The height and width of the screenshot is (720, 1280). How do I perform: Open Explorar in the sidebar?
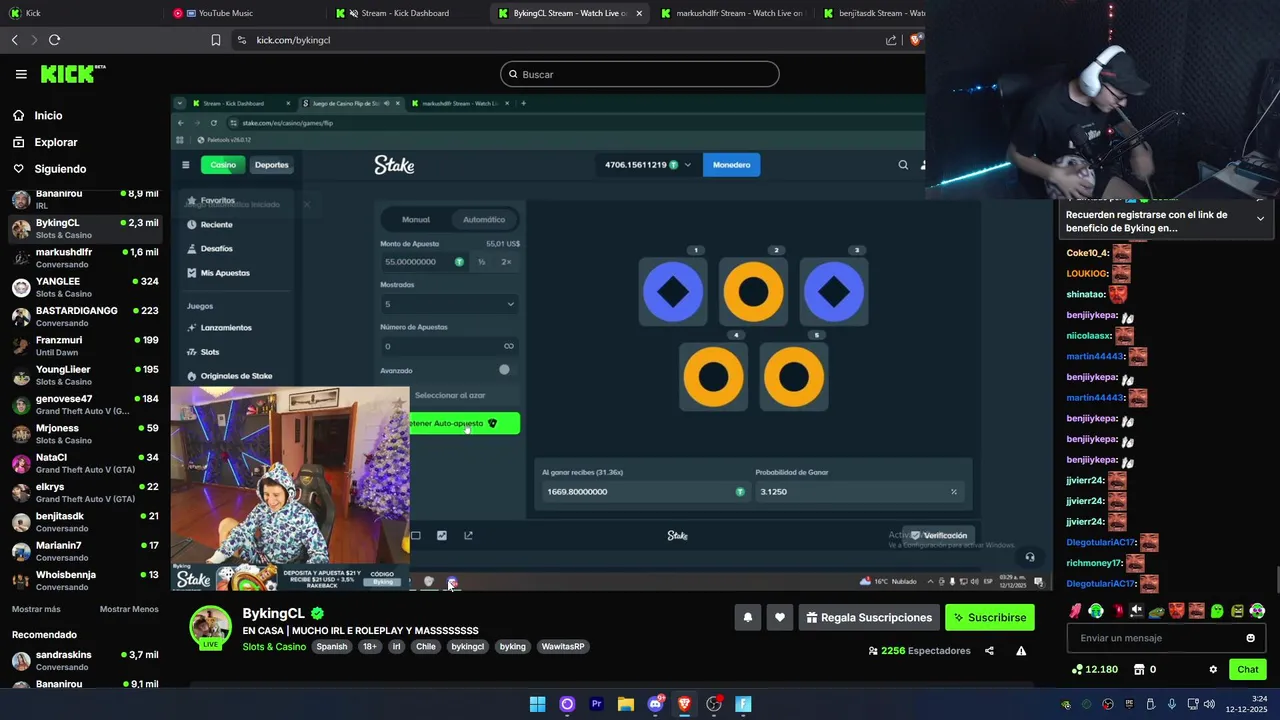pyautogui.click(x=45, y=142)
